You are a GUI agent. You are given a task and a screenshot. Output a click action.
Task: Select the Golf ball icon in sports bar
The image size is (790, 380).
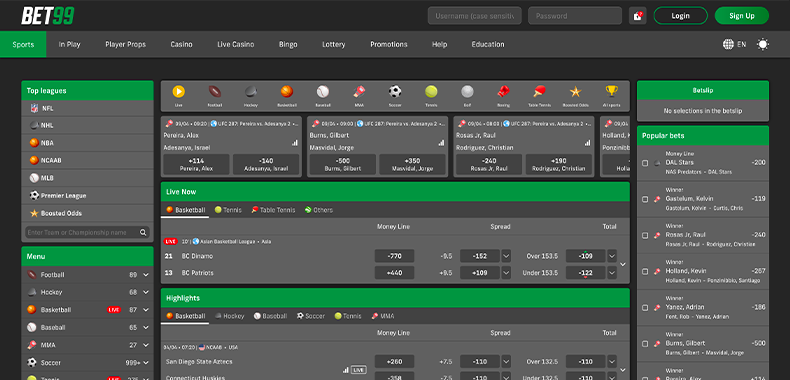[x=468, y=92]
